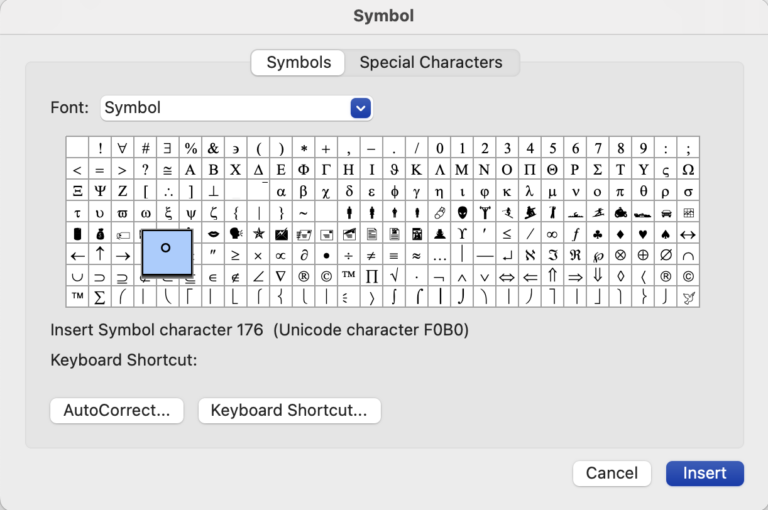768x510 pixels.
Task: Open the Font dropdown arrow
Action: click(361, 108)
